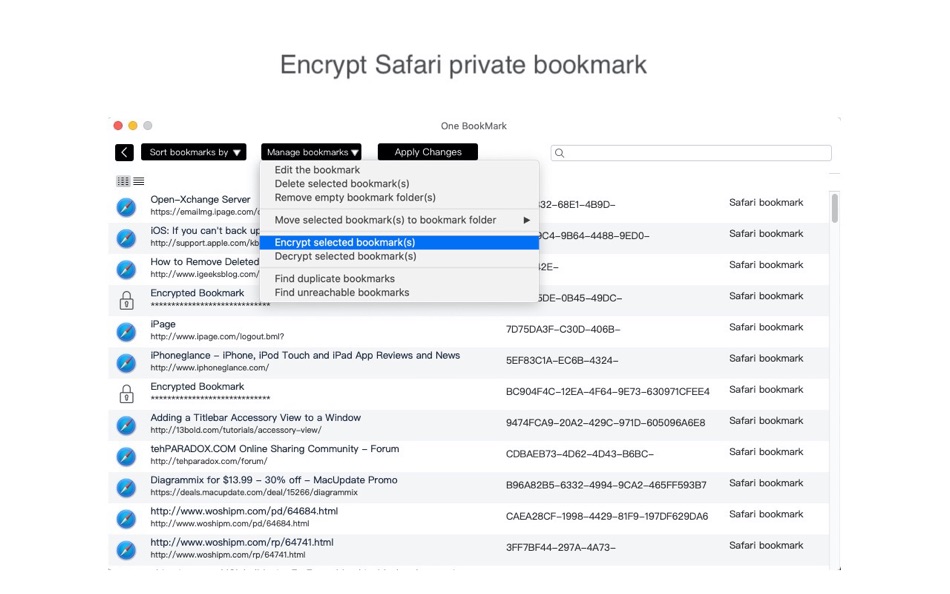Image resolution: width=950 pixels, height=594 pixels.
Task: Click http://13bold.com/tutorials/accessory-view/ URL
Action: tap(236, 430)
